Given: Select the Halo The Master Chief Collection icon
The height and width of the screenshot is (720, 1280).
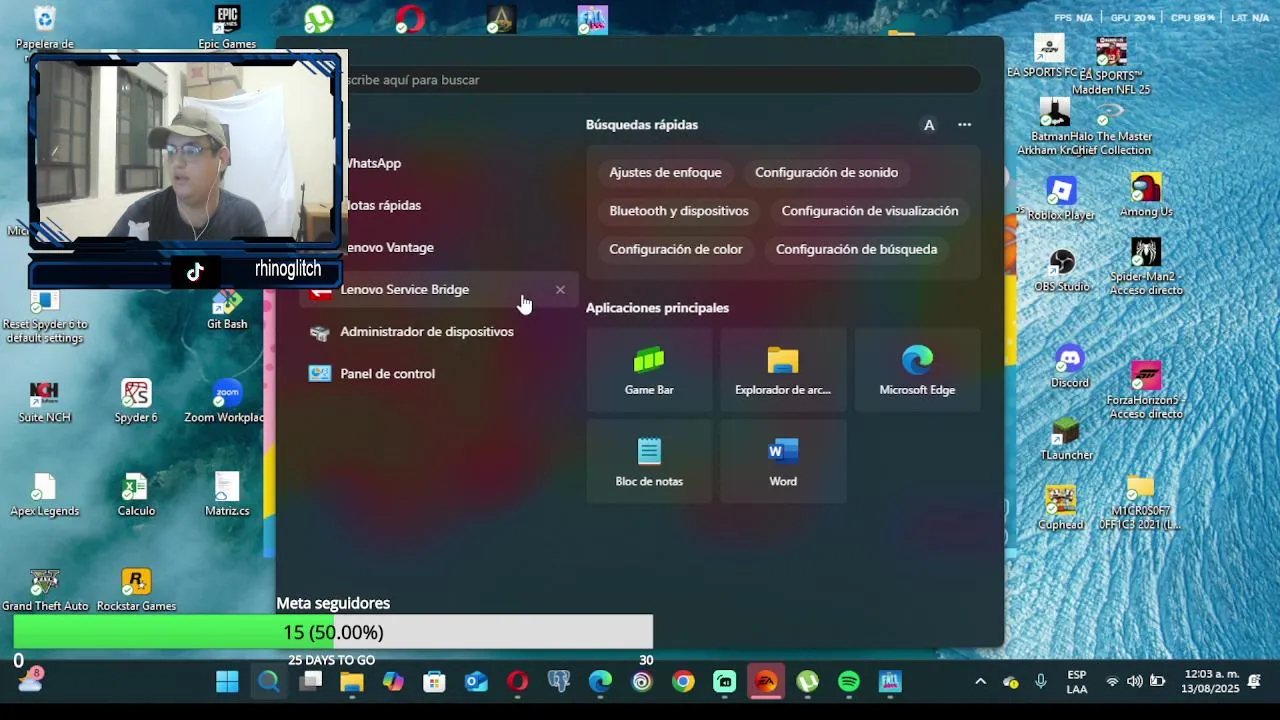Looking at the screenshot, I should click(1111, 128).
